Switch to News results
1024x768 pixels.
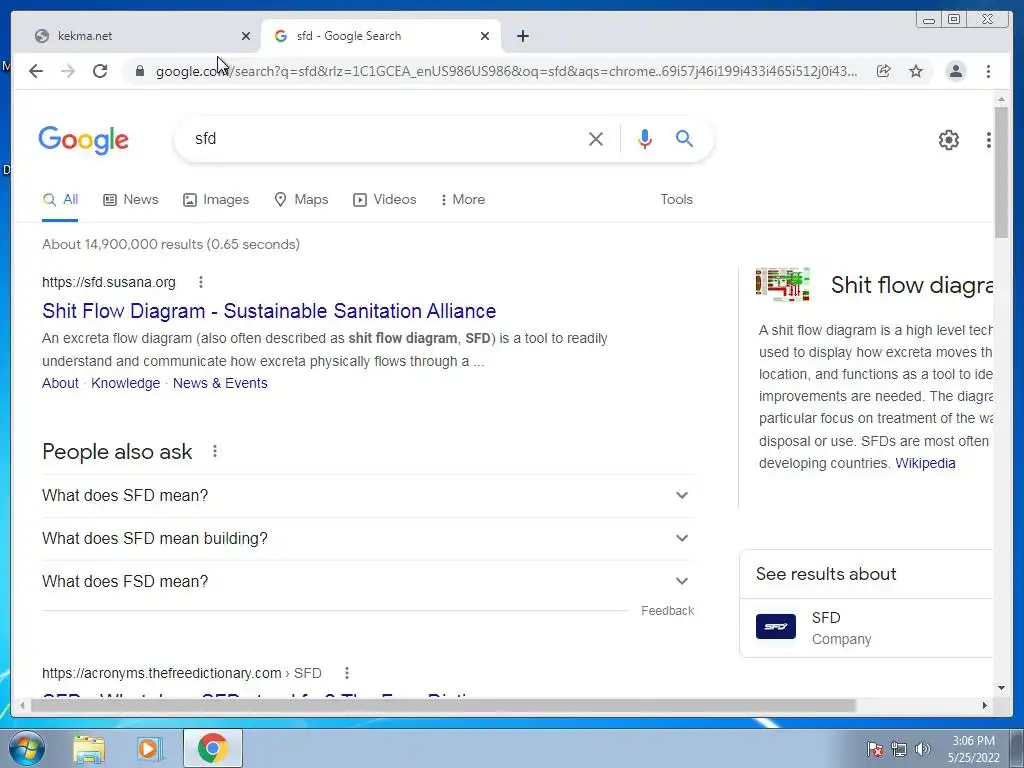click(x=131, y=200)
